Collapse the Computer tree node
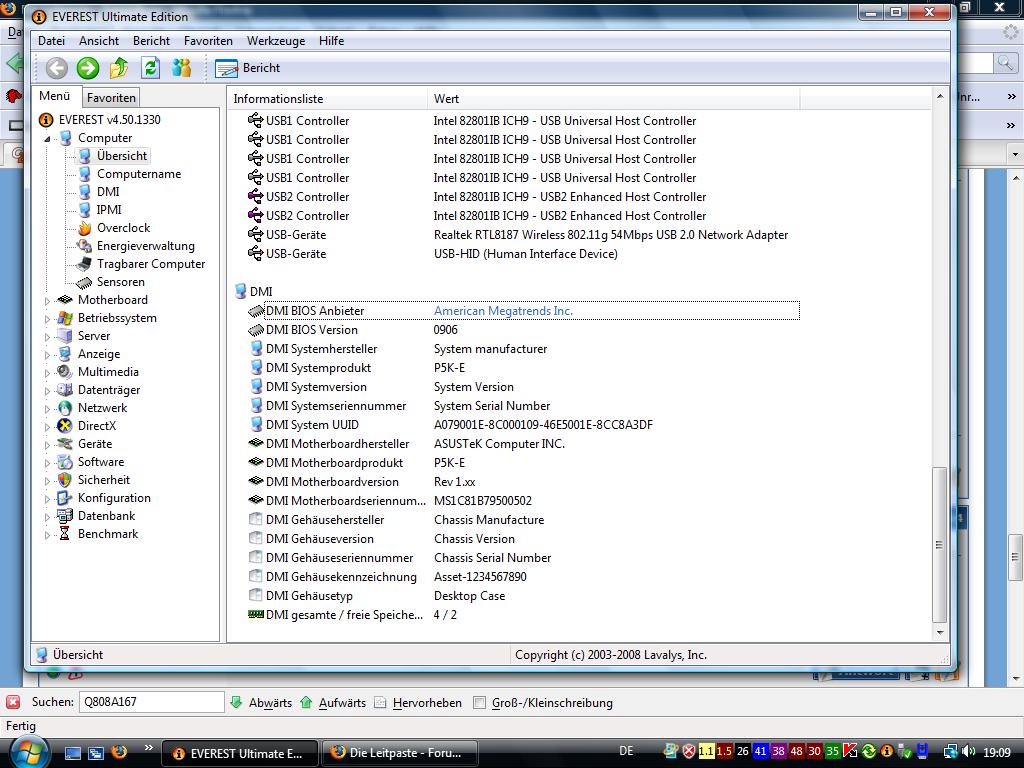 click(x=47, y=138)
